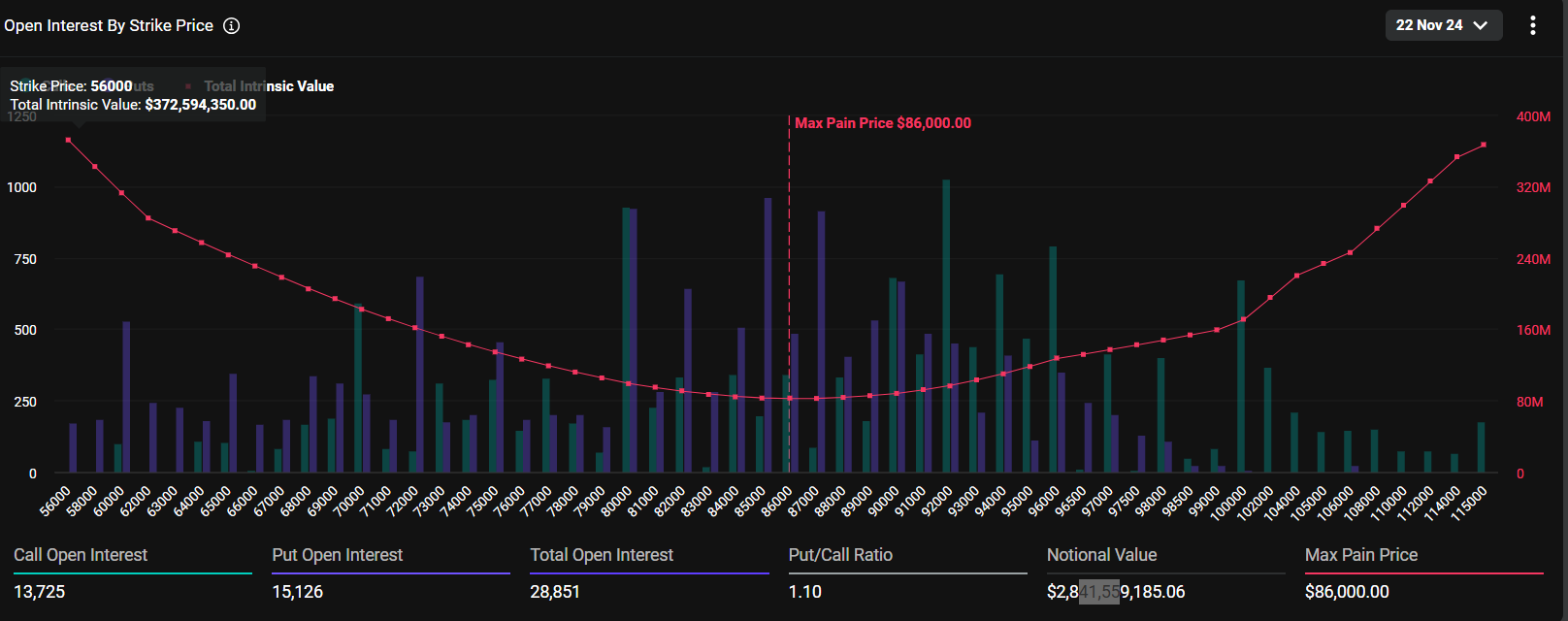This screenshot has width=1568, height=621.
Task: Click the 1000 tick on the left axis
Action: click(x=22, y=187)
